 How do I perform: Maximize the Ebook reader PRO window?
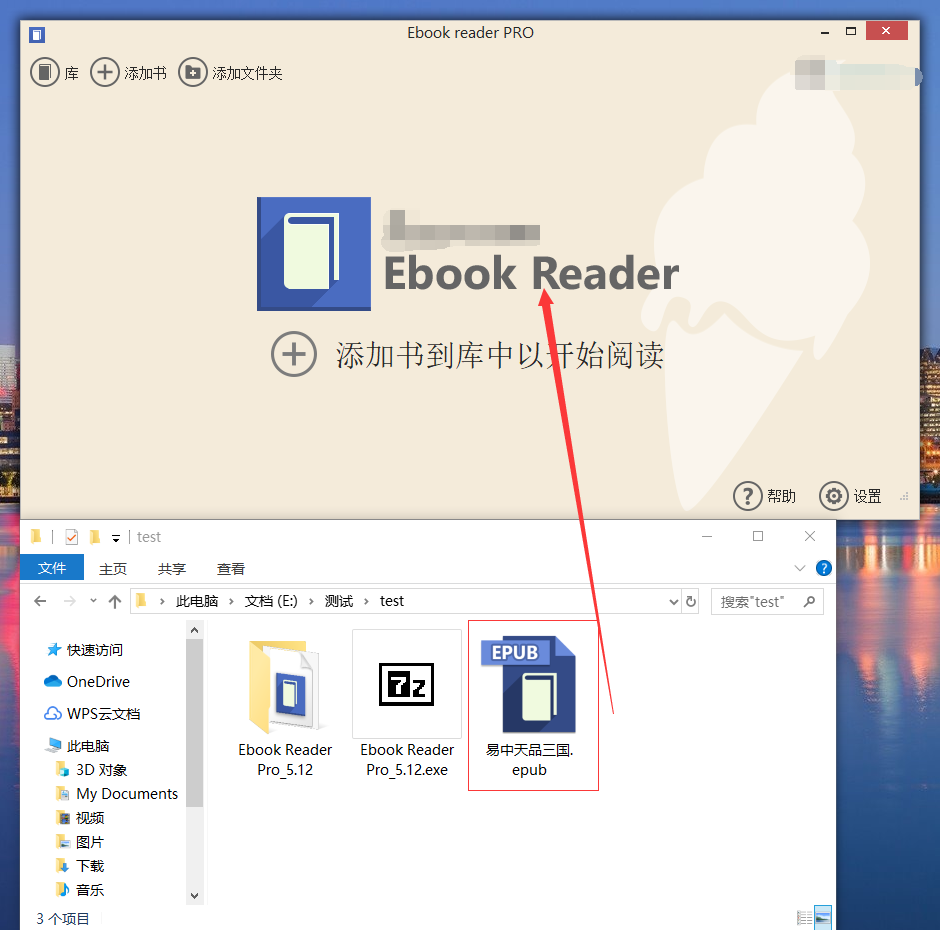(851, 31)
